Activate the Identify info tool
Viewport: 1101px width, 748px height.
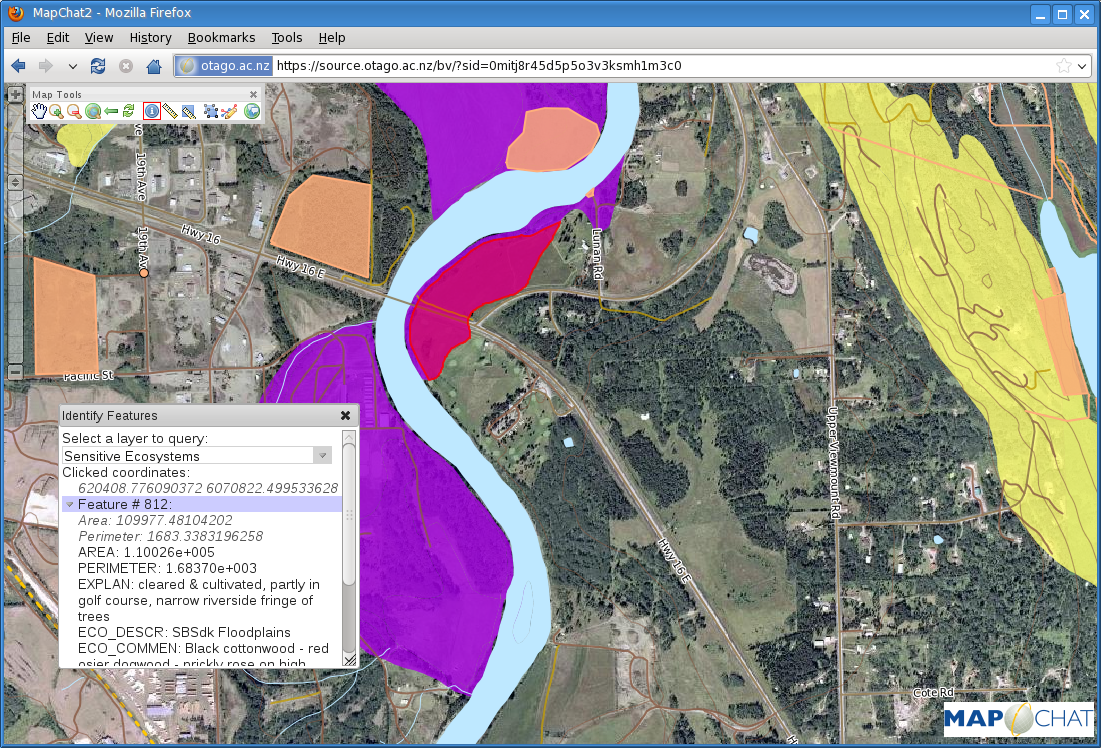[x=152, y=111]
